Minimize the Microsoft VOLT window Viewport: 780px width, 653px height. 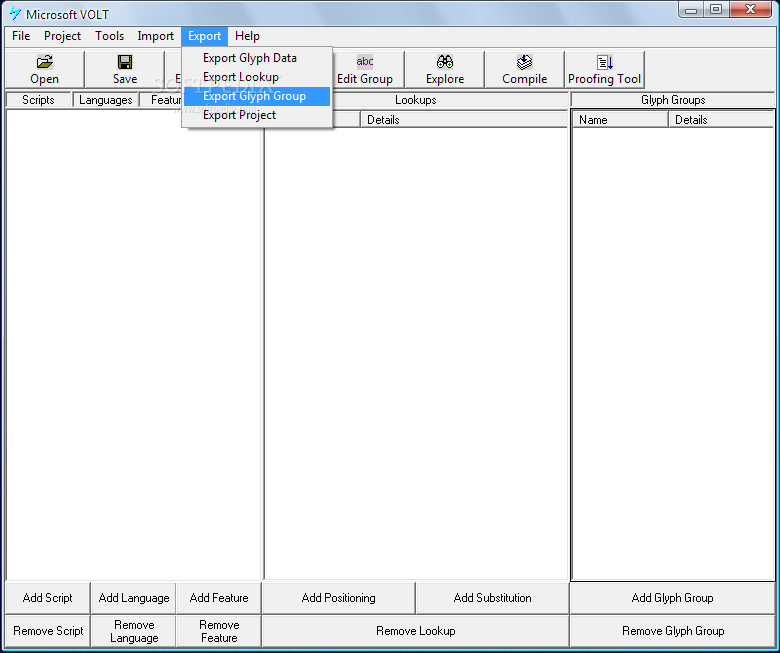[691, 9]
